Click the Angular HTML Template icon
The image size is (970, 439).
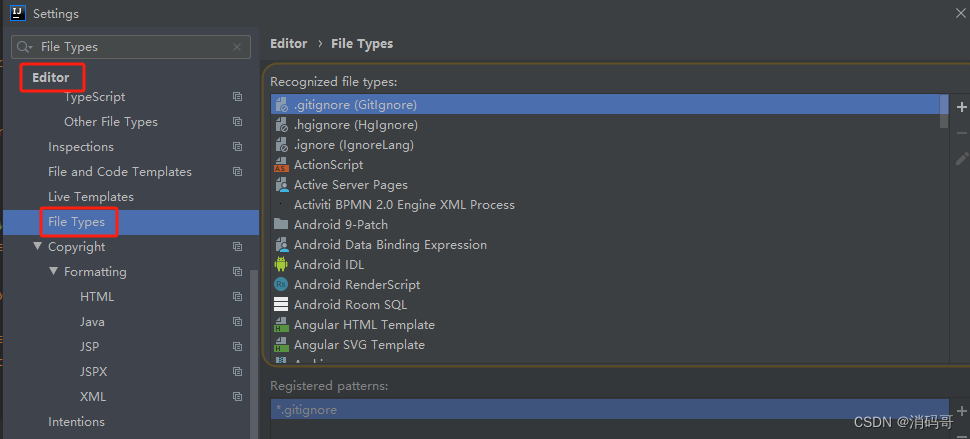coord(281,325)
